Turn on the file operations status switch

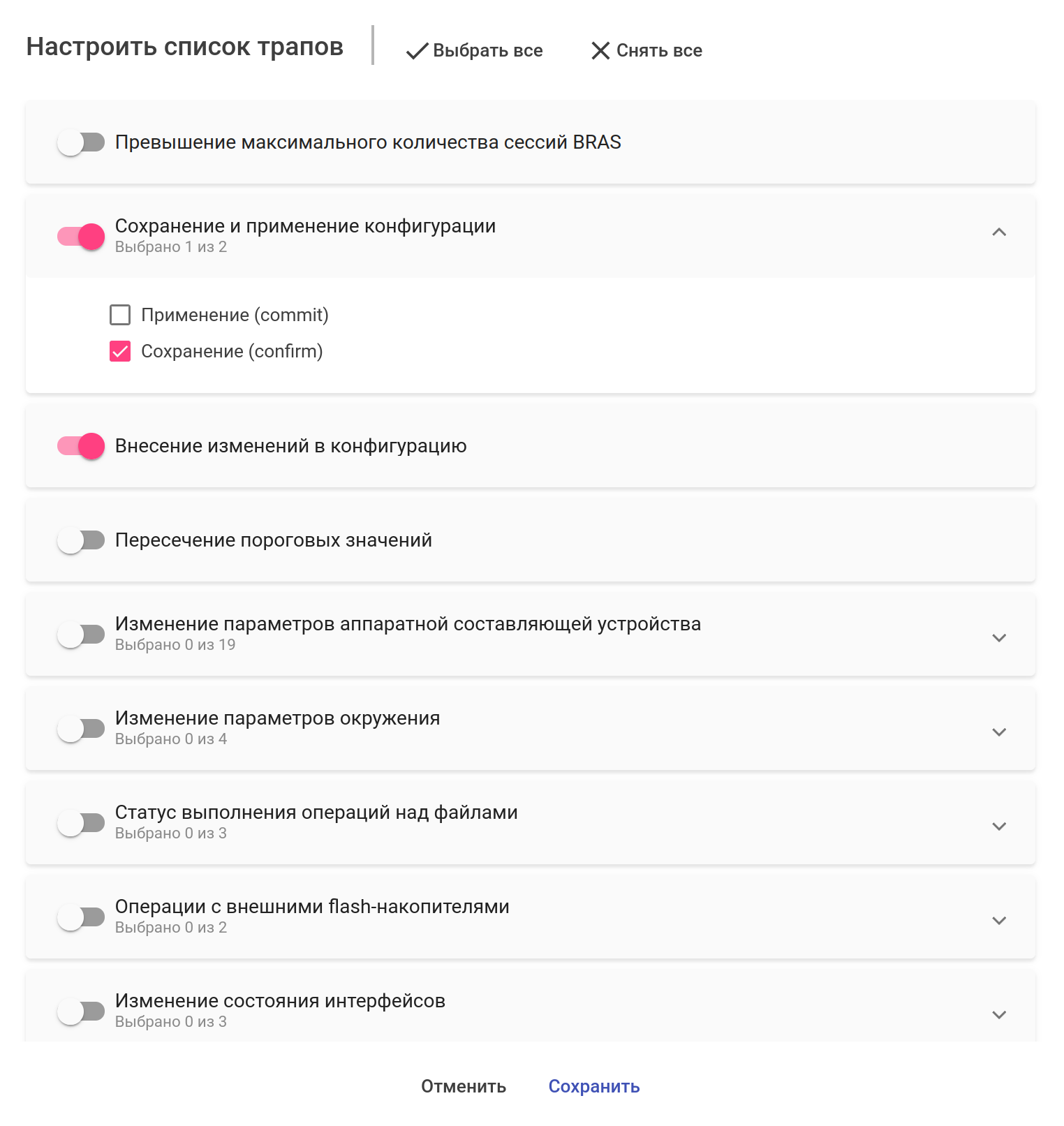[81, 823]
